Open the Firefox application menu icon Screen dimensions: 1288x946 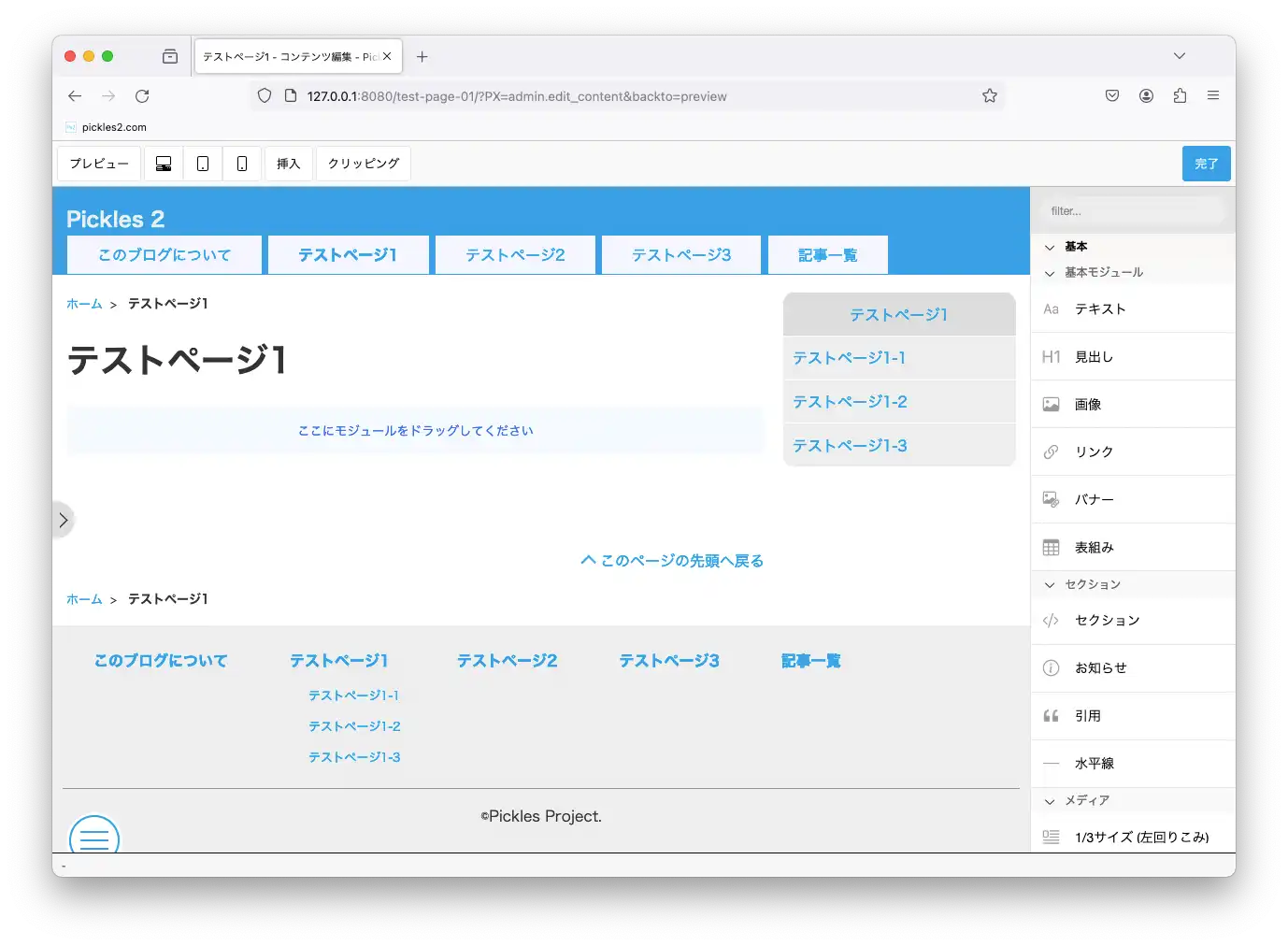click(x=1213, y=96)
